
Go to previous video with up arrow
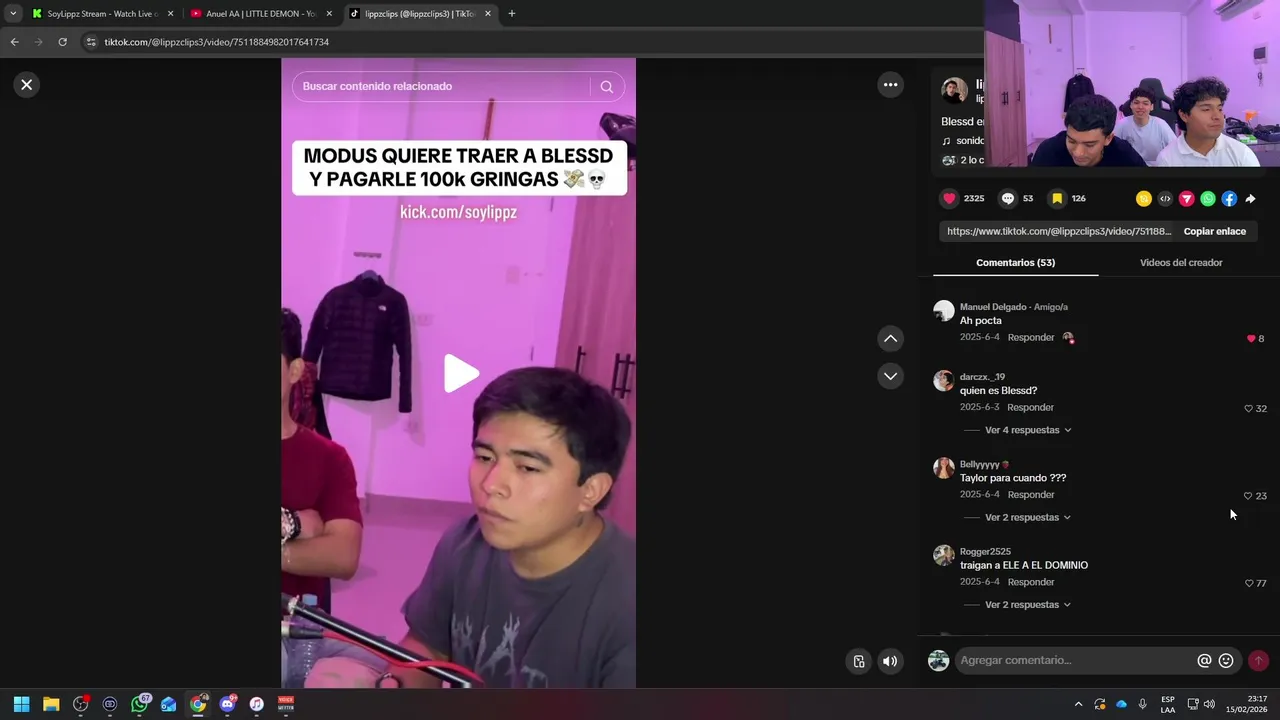point(890,339)
